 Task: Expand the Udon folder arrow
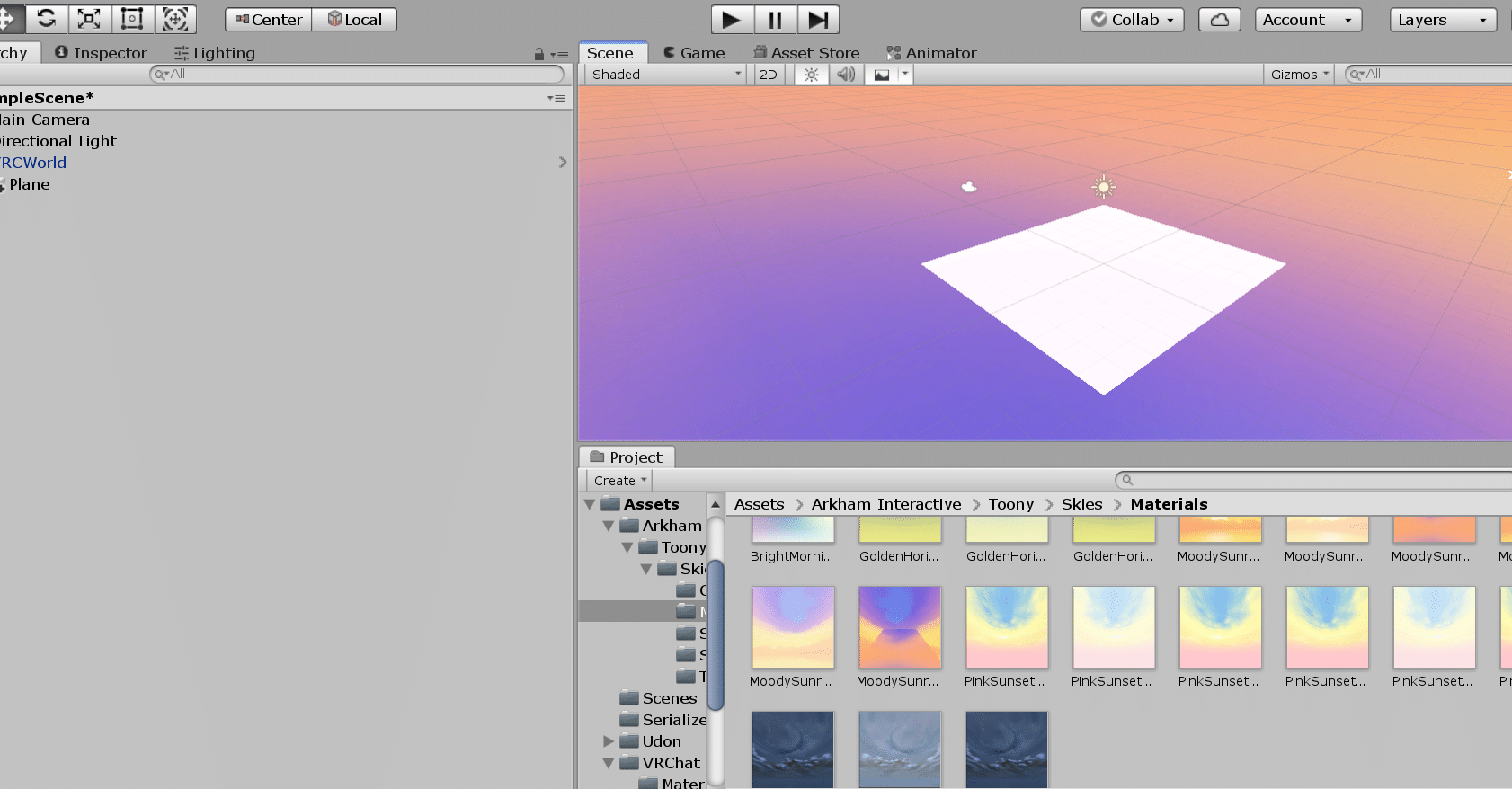pyautogui.click(x=609, y=741)
